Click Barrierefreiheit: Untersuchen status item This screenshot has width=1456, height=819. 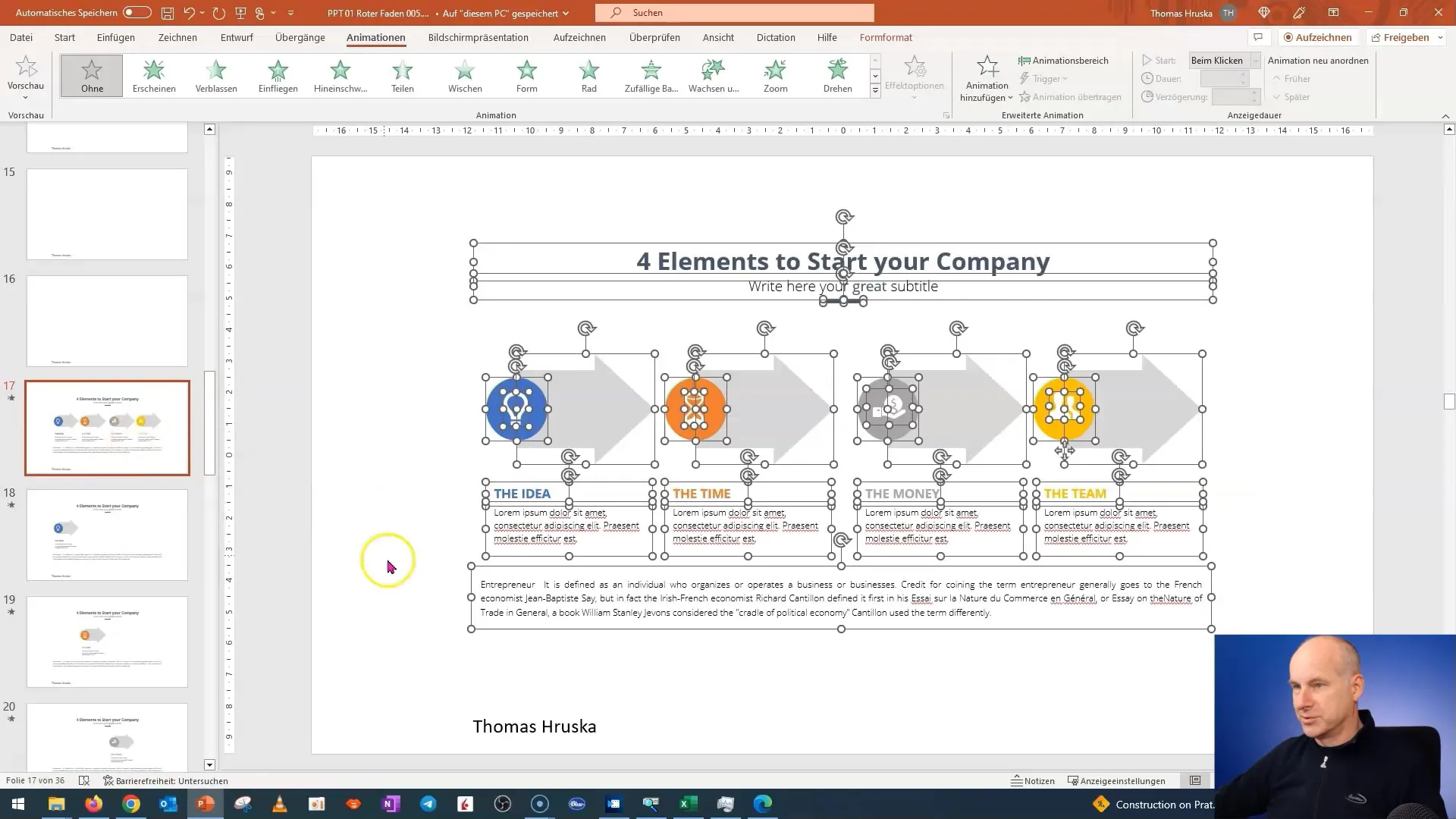tap(165, 781)
